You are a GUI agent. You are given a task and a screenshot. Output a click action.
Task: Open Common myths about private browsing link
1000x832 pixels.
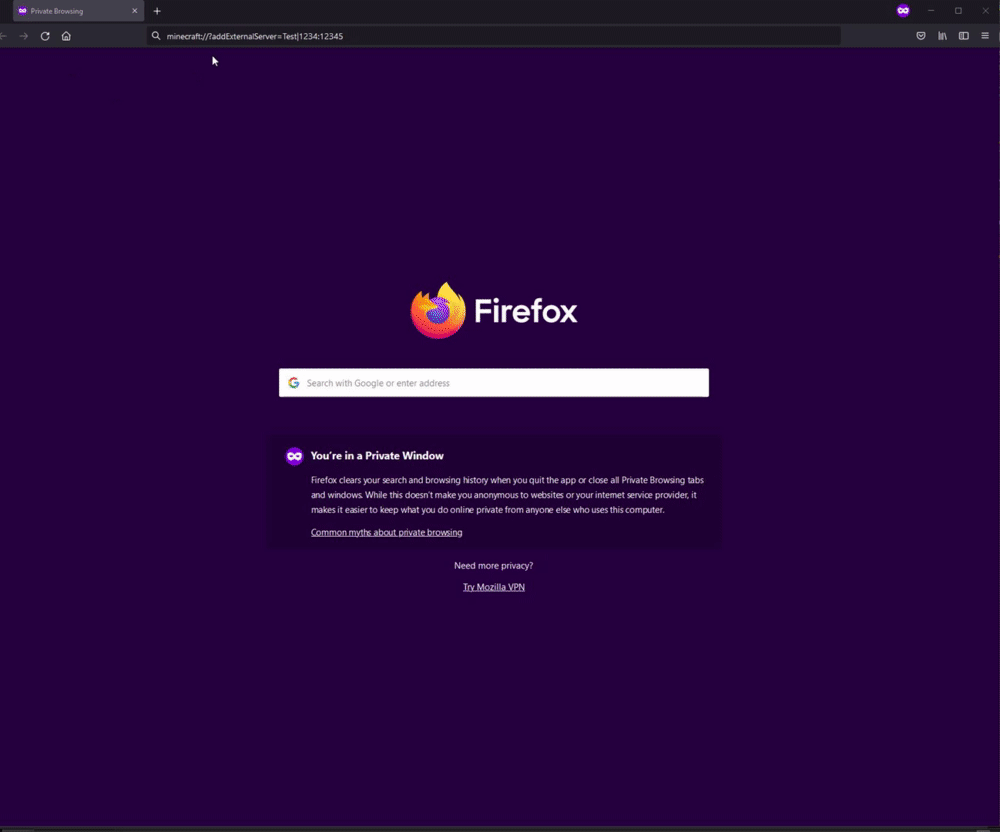pyautogui.click(x=386, y=532)
